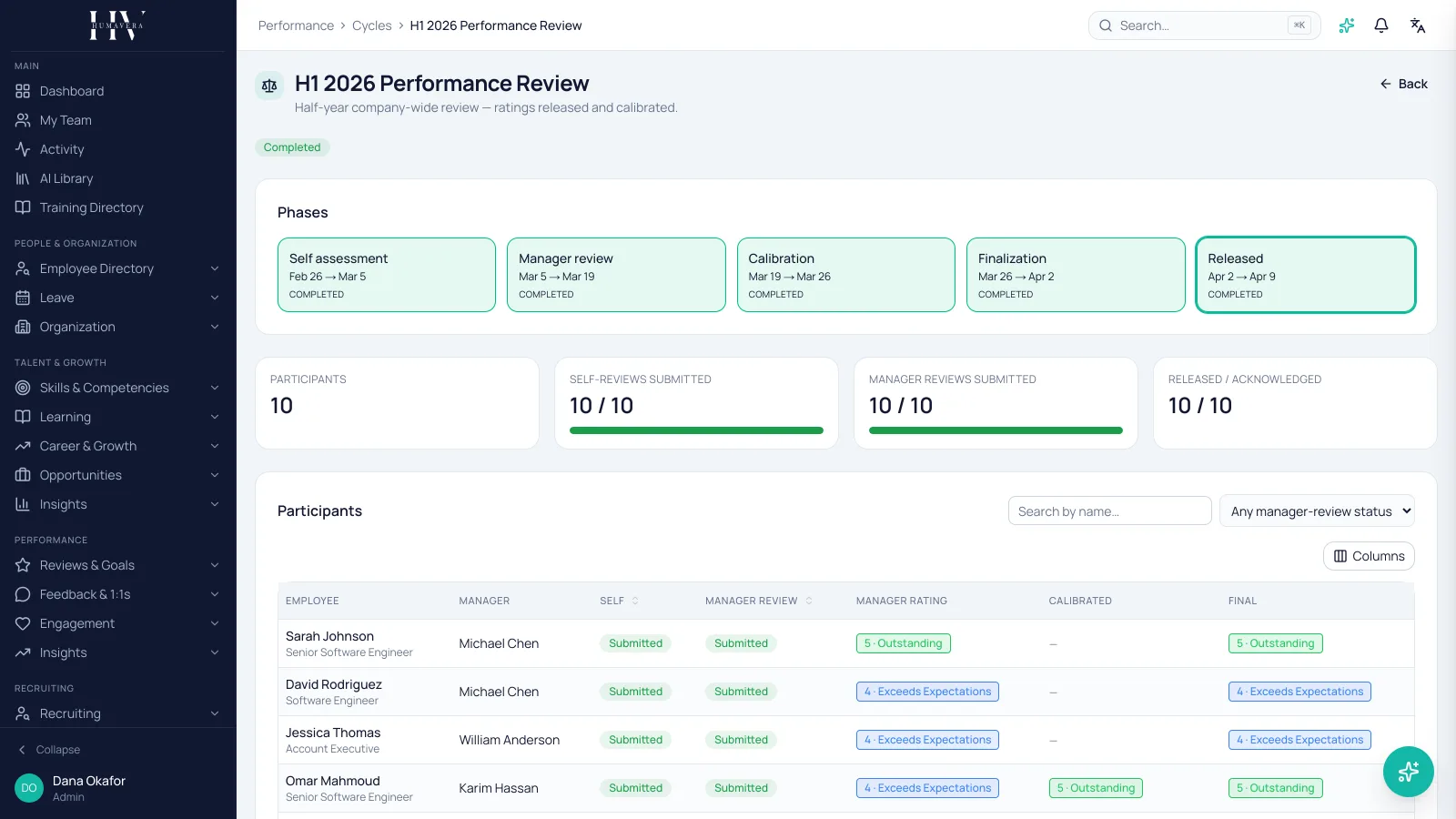Image resolution: width=1456 pixels, height=819 pixels.
Task: Click Jessica Thomas final rating badge
Action: pos(1299,740)
